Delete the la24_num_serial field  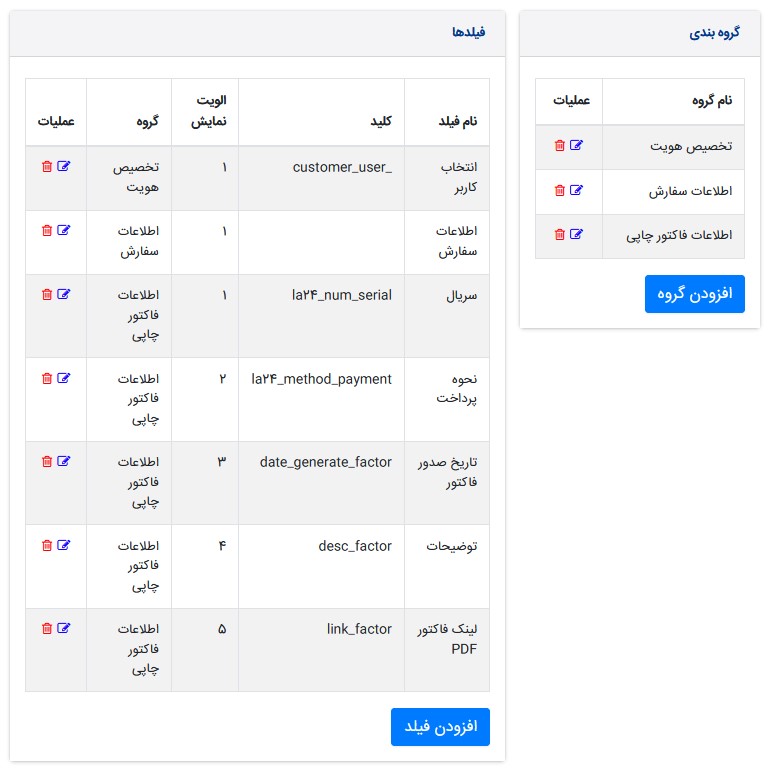point(46,294)
